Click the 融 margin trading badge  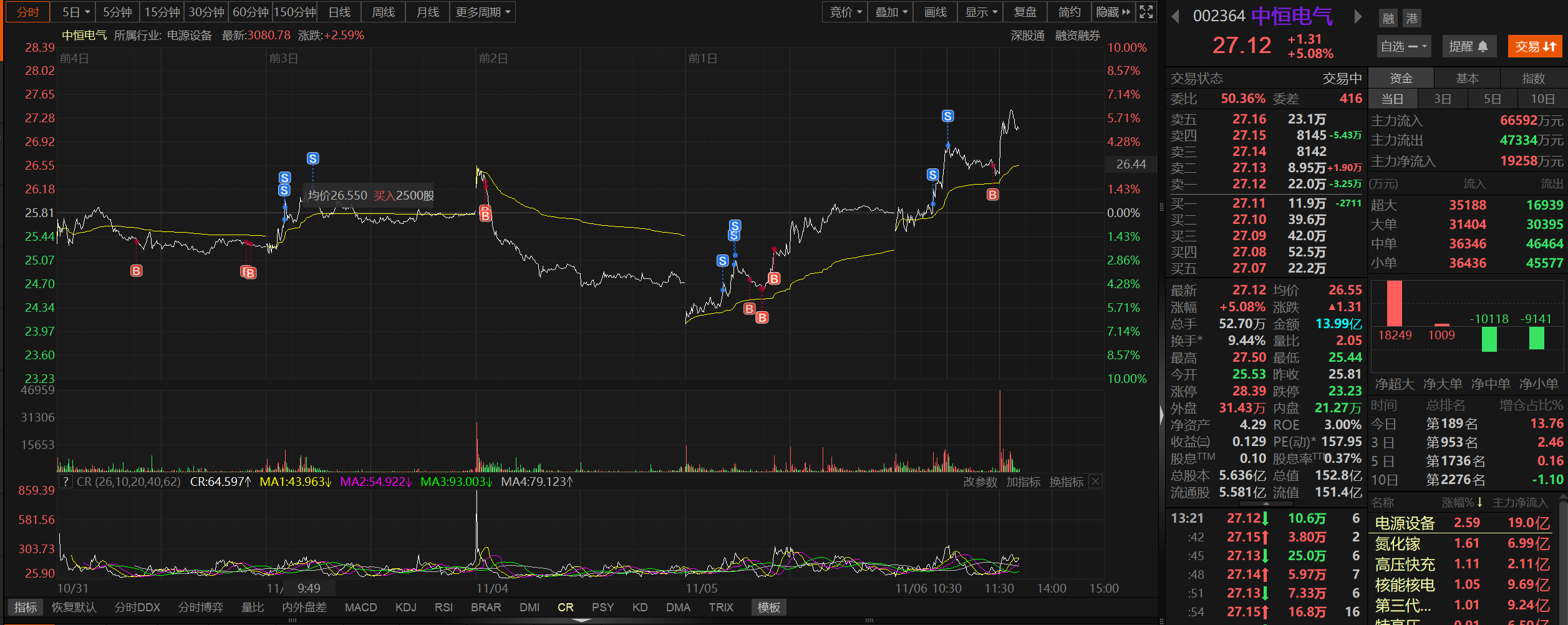[1388, 18]
